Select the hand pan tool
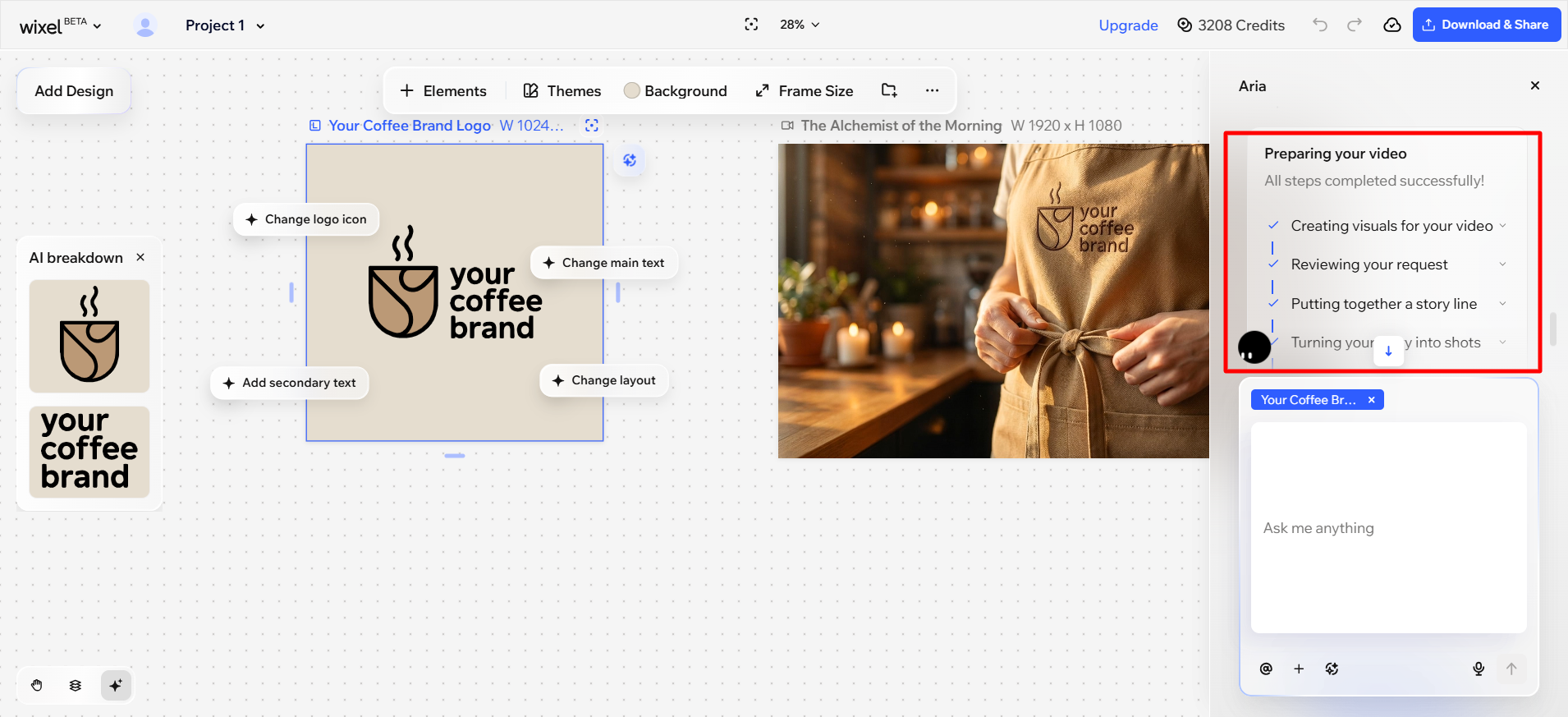Screen dimensions: 1568x717 pos(37,685)
